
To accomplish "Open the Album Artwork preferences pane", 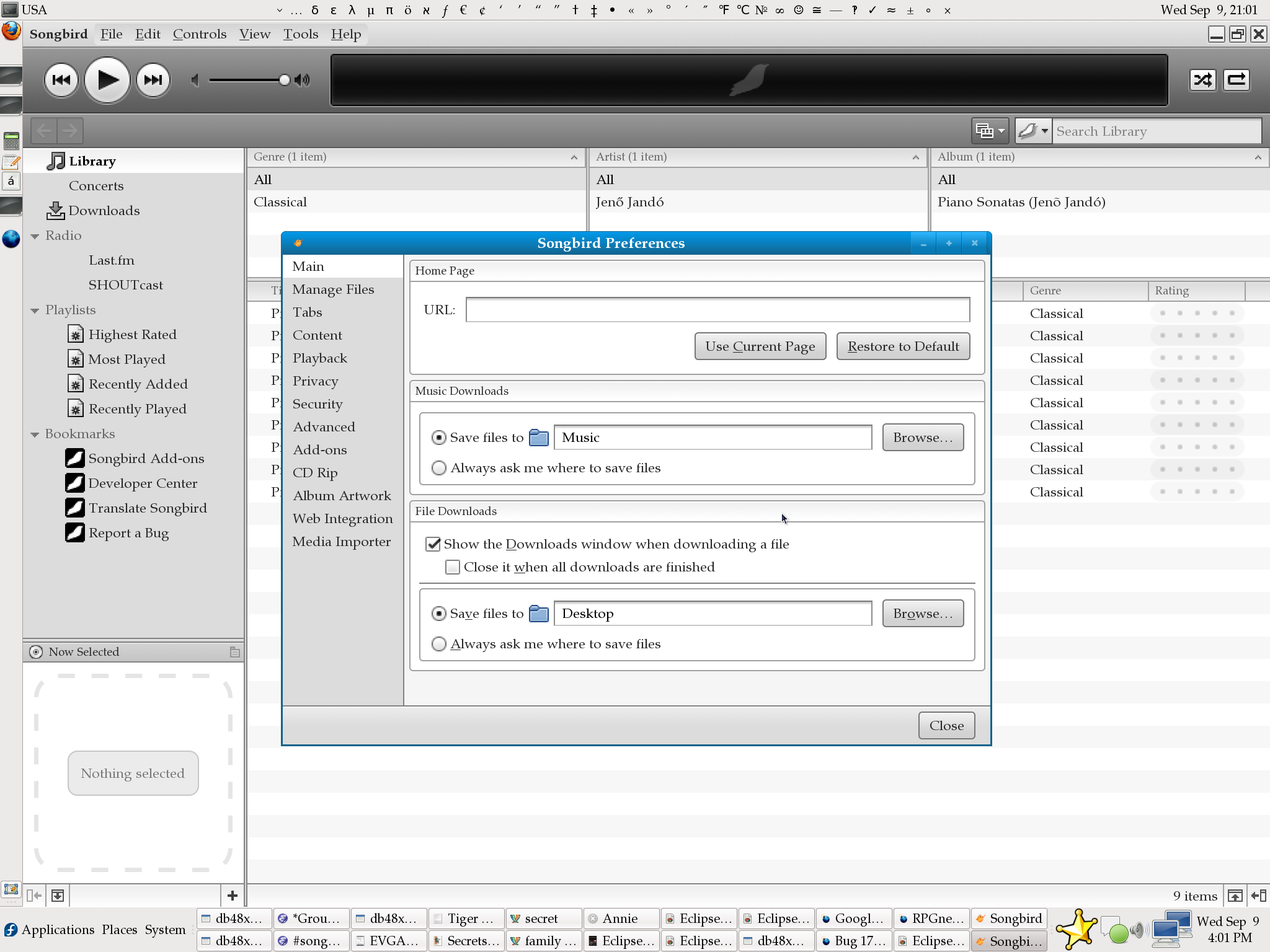I will pos(342,496).
